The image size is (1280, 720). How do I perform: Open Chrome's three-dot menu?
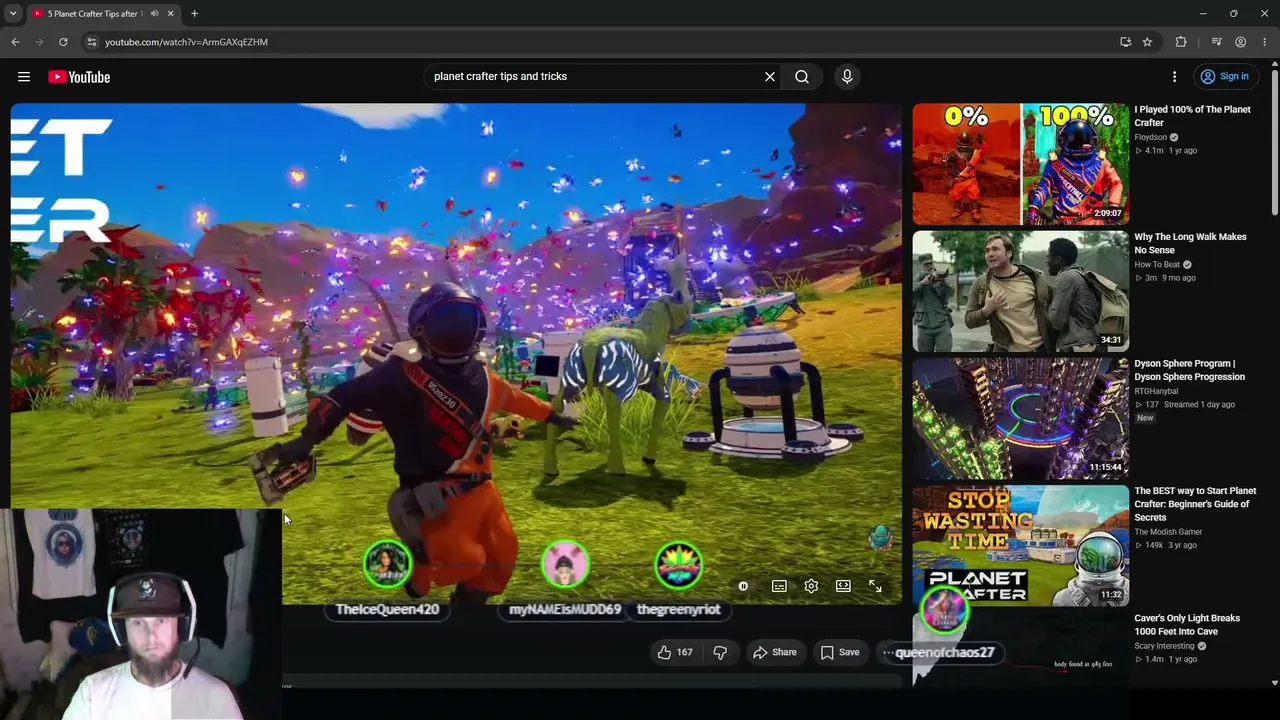1264,42
